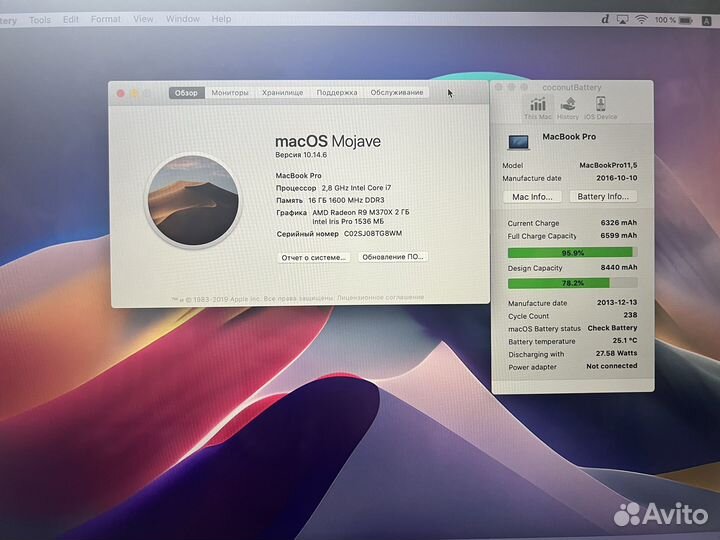Click the Обновление ПО... button
720x540 pixels.
coord(393,257)
